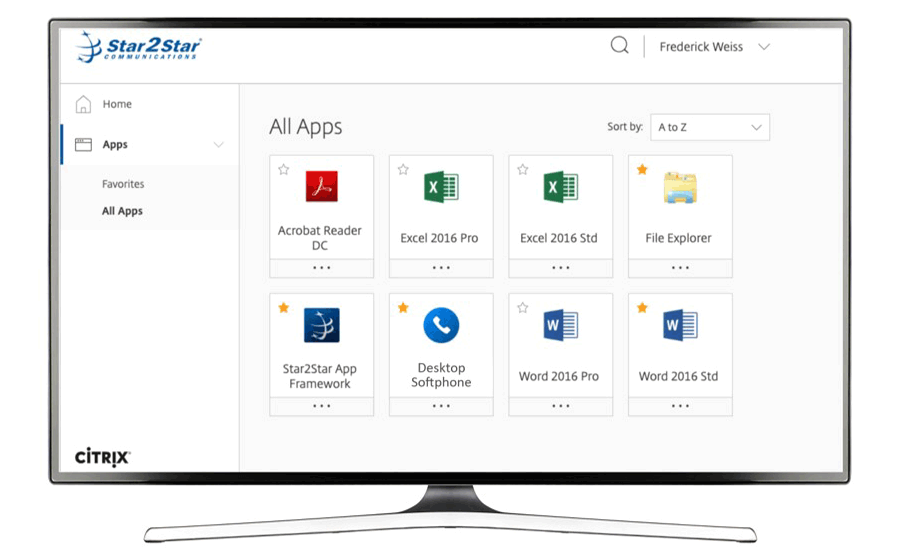Expand Star2Star App Framework details dots
This screenshot has height=550, width=900.
[x=321, y=406]
